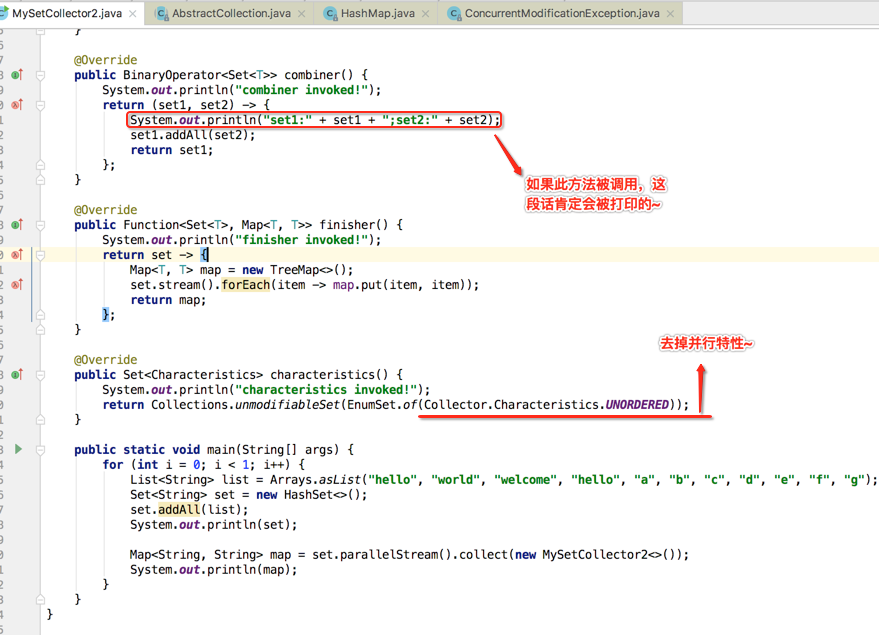
Task: Click the highlighted 'forEach' call
Action: 246,285
